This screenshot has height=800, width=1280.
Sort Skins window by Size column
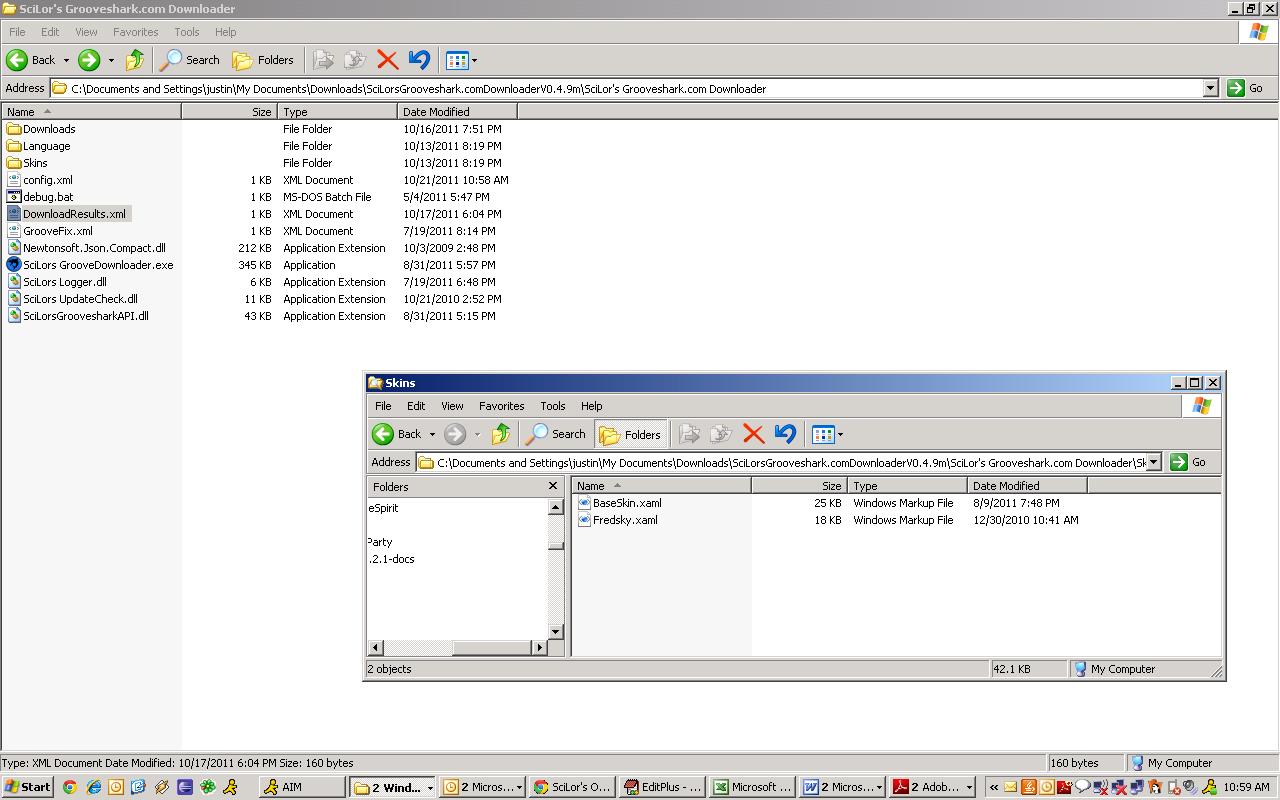pos(799,486)
